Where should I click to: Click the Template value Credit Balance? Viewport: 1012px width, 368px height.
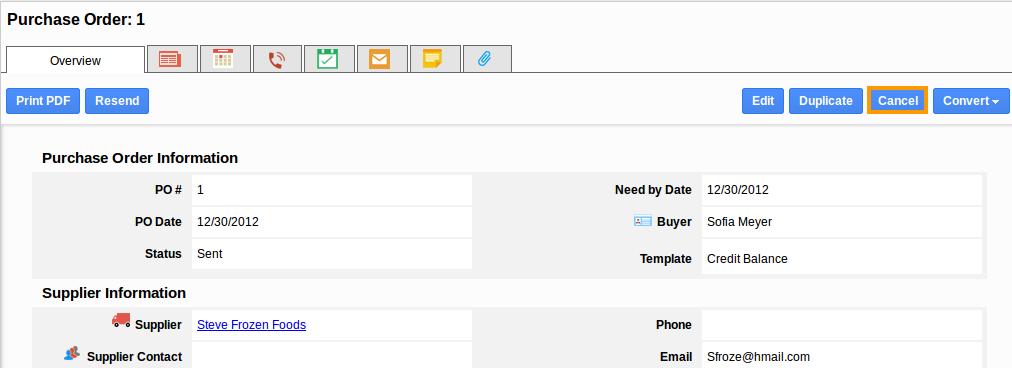(x=747, y=259)
